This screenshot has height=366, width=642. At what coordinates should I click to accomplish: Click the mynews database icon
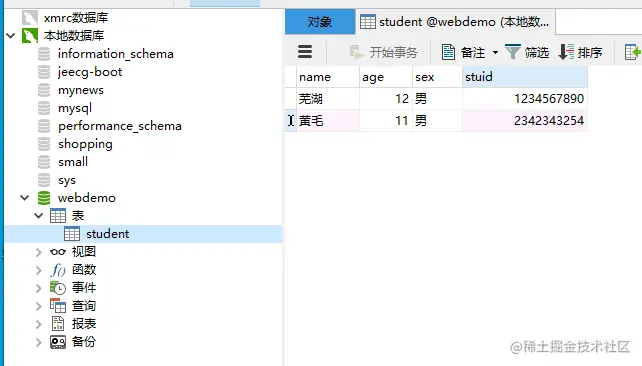(44, 90)
